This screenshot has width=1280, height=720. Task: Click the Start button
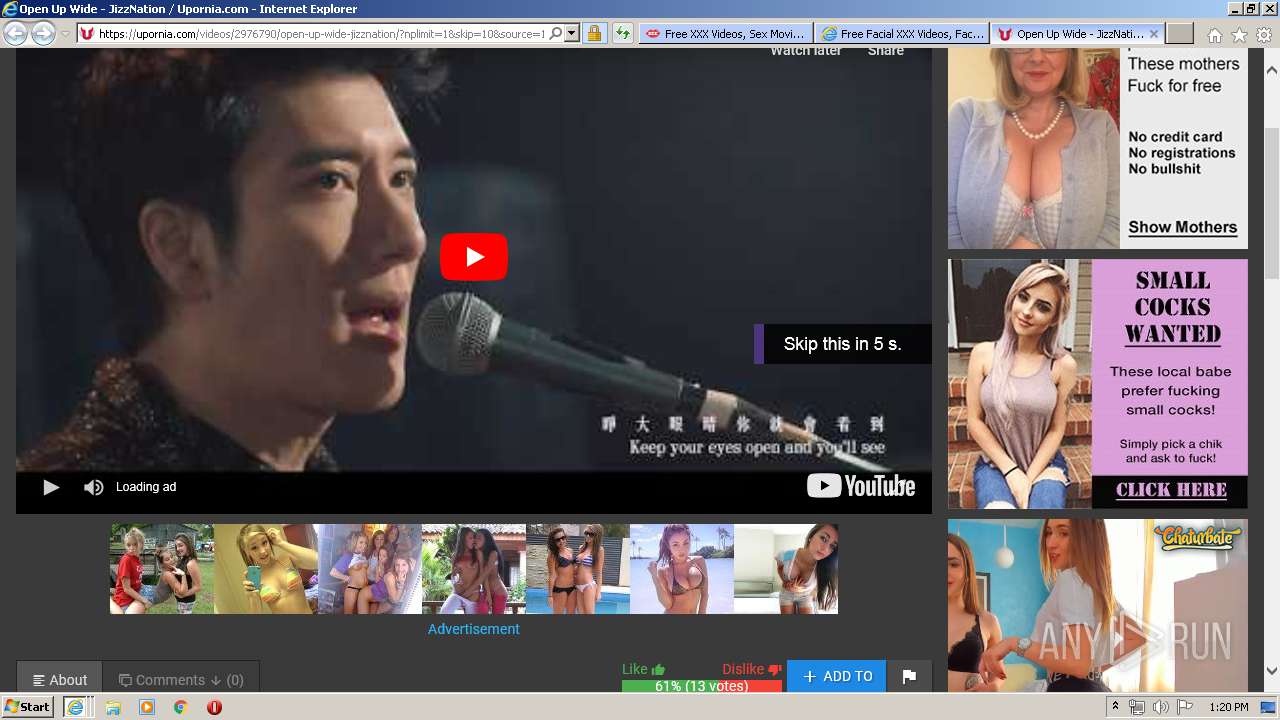click(27, 707)
